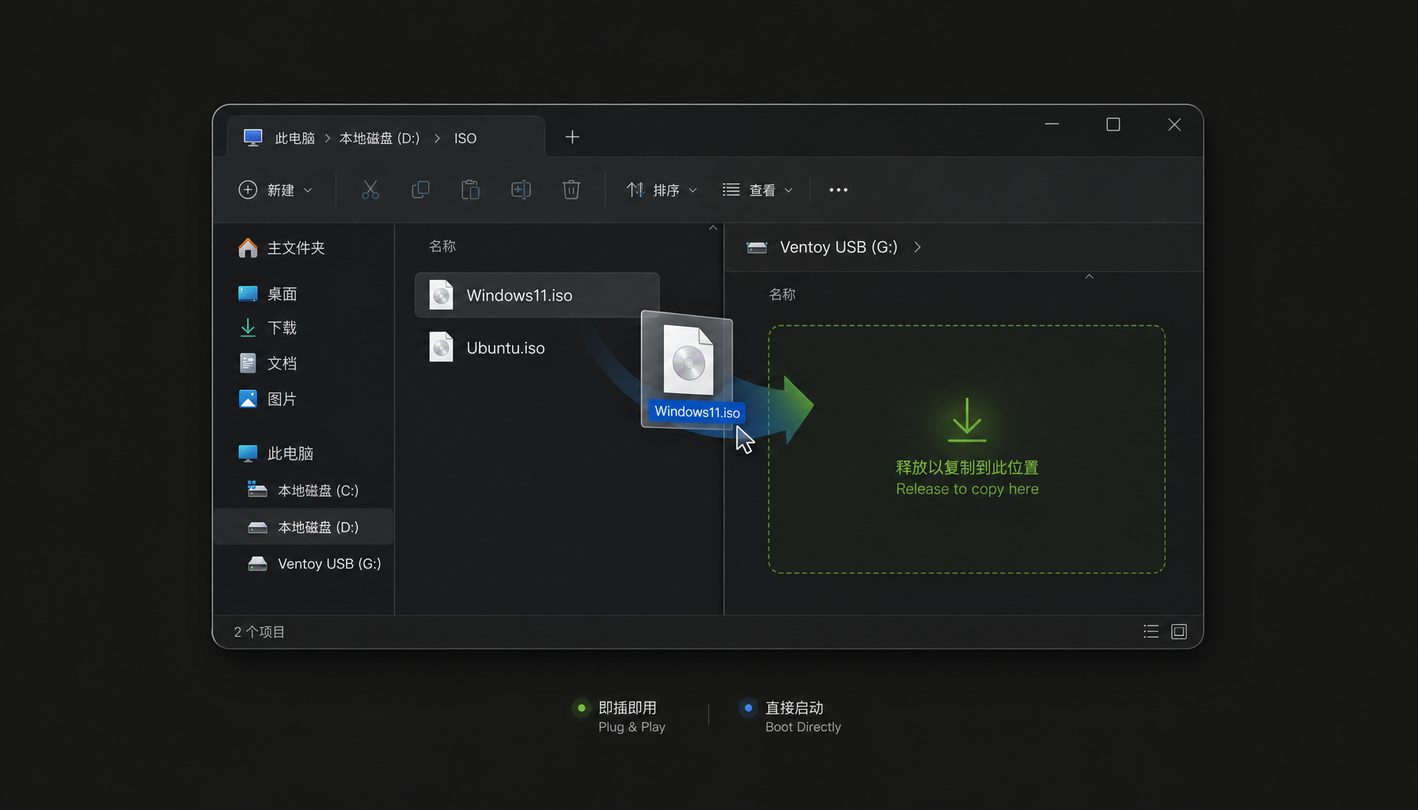This screenshot has height=810, width=1418.
Task: Click the 新建 new item button
Action: [x=275, y=190]
